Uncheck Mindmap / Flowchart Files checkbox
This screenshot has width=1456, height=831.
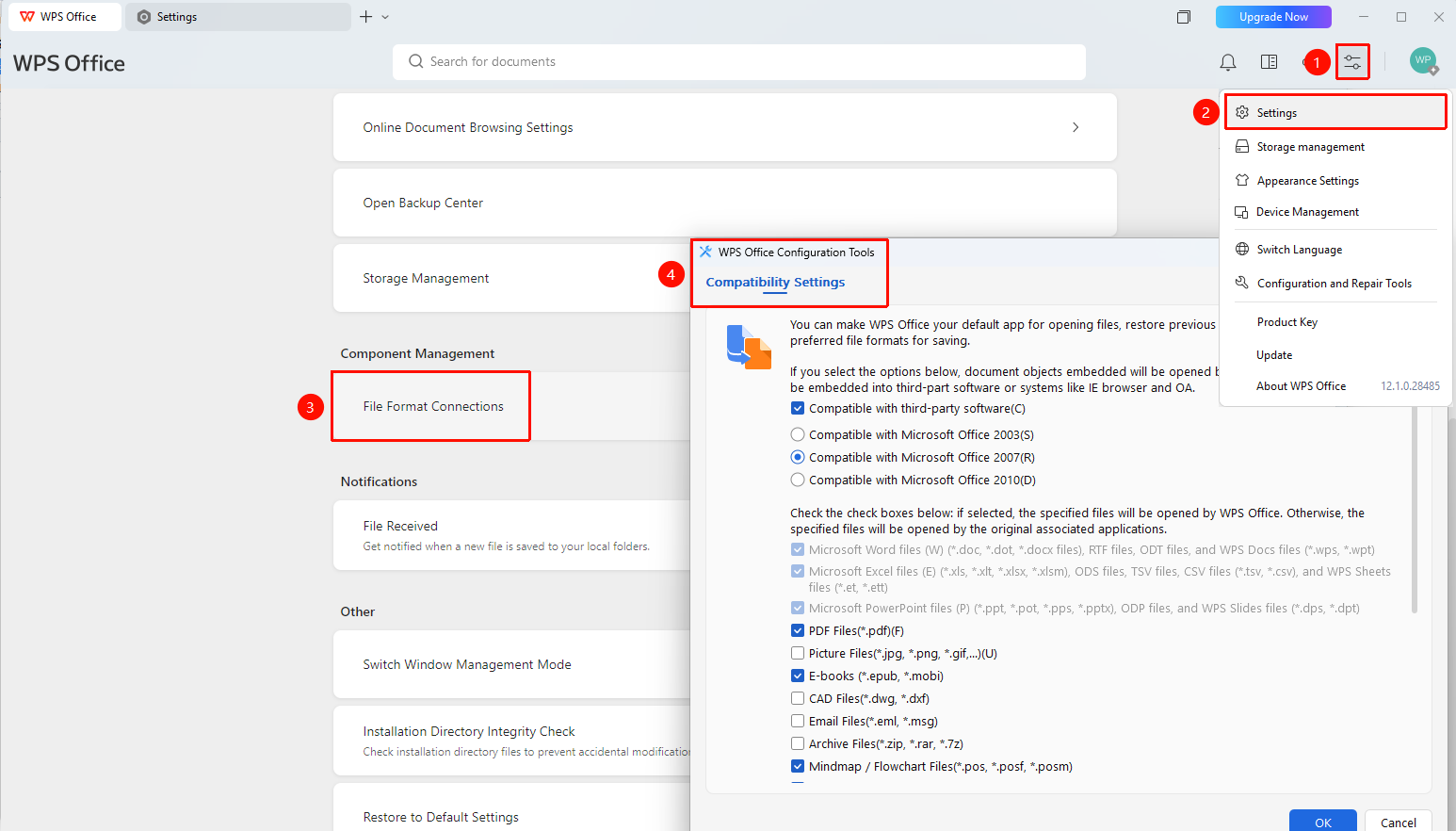pyautogui.click(x=798, y=767)
